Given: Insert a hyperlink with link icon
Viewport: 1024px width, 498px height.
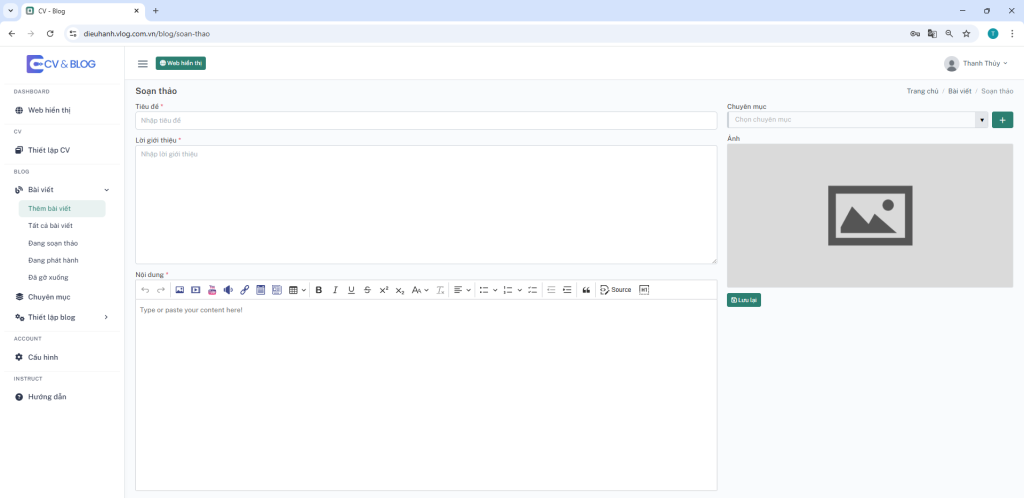Looking at the screenshot, I should (244, 290).
